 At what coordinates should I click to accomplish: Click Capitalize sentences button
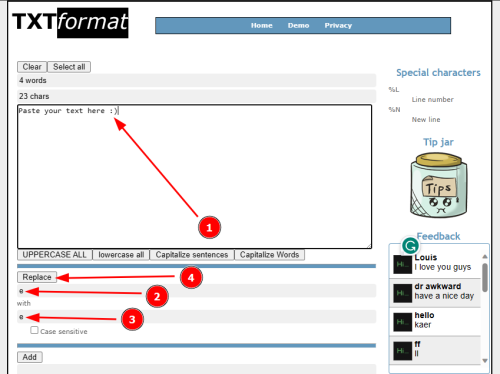(192, 255)
